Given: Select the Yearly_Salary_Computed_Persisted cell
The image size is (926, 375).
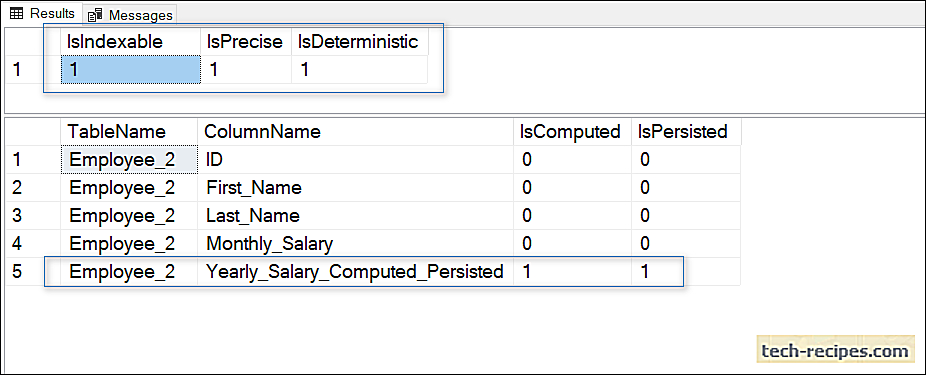Looking at the screenshot, I should (x=356, y=272).
